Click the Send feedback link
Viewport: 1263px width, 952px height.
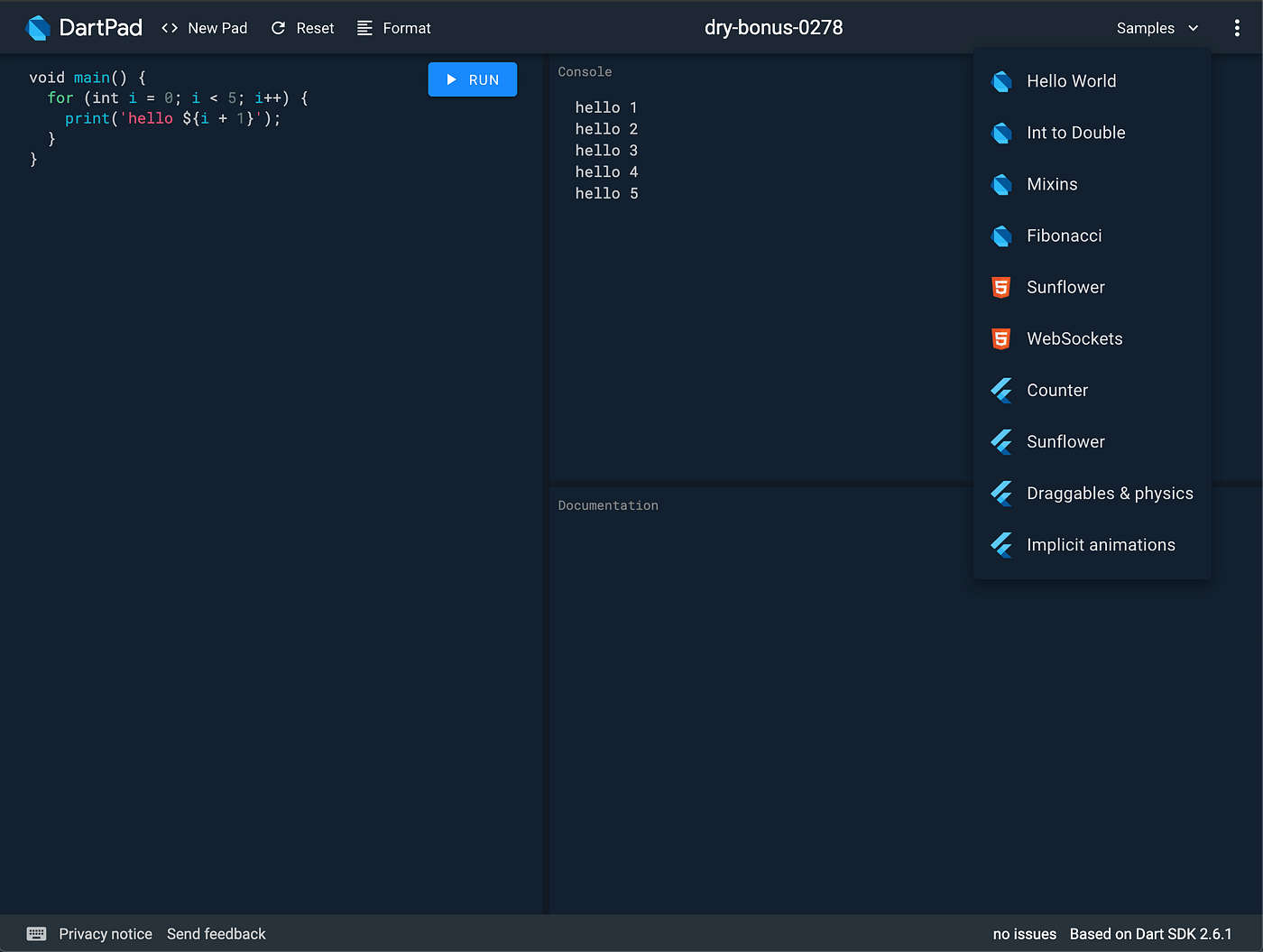(216, 934)
